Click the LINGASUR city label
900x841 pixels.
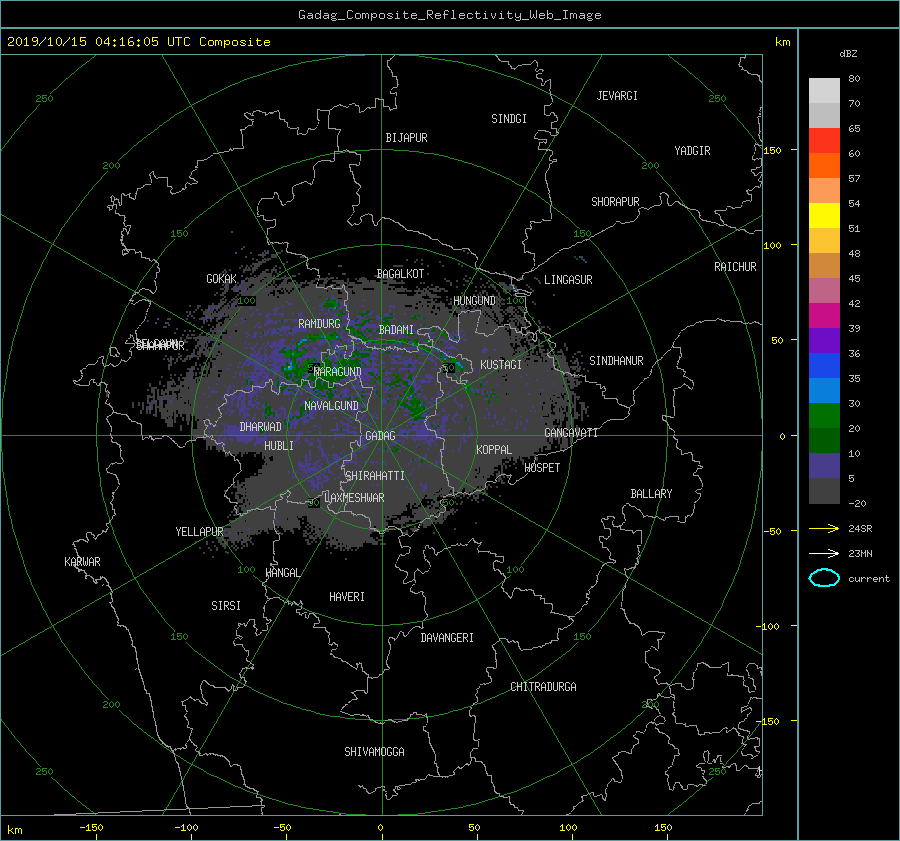568,280
